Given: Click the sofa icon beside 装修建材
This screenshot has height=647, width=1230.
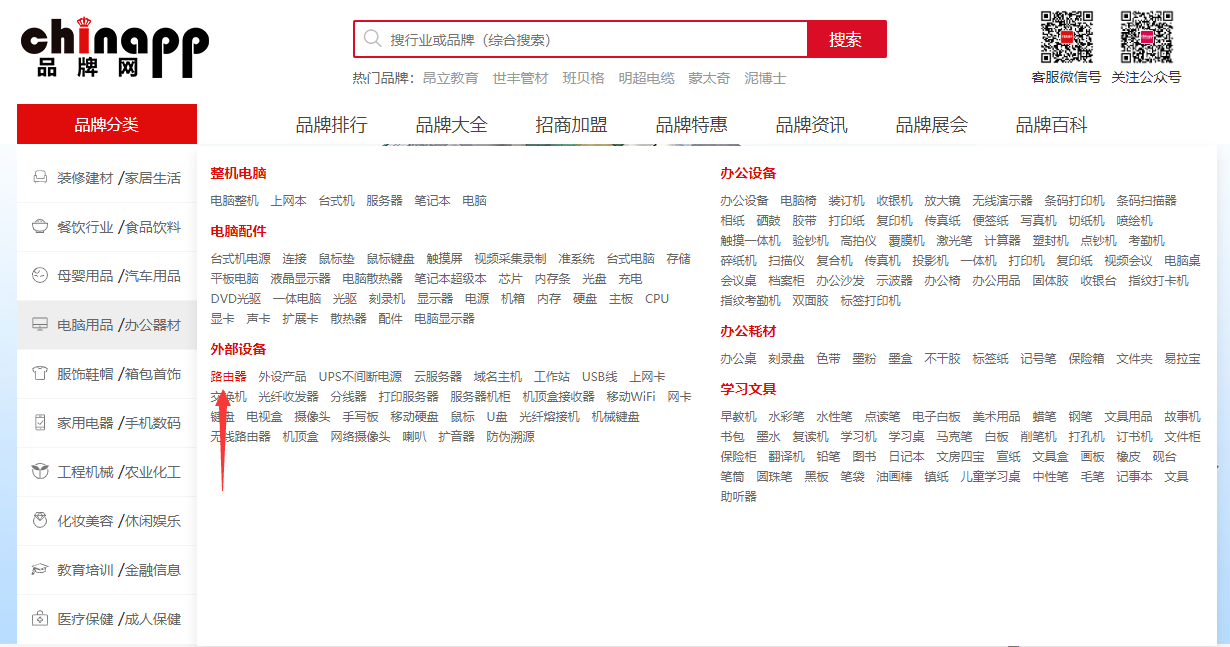Looking at the screenshot, I should (40, 178).
